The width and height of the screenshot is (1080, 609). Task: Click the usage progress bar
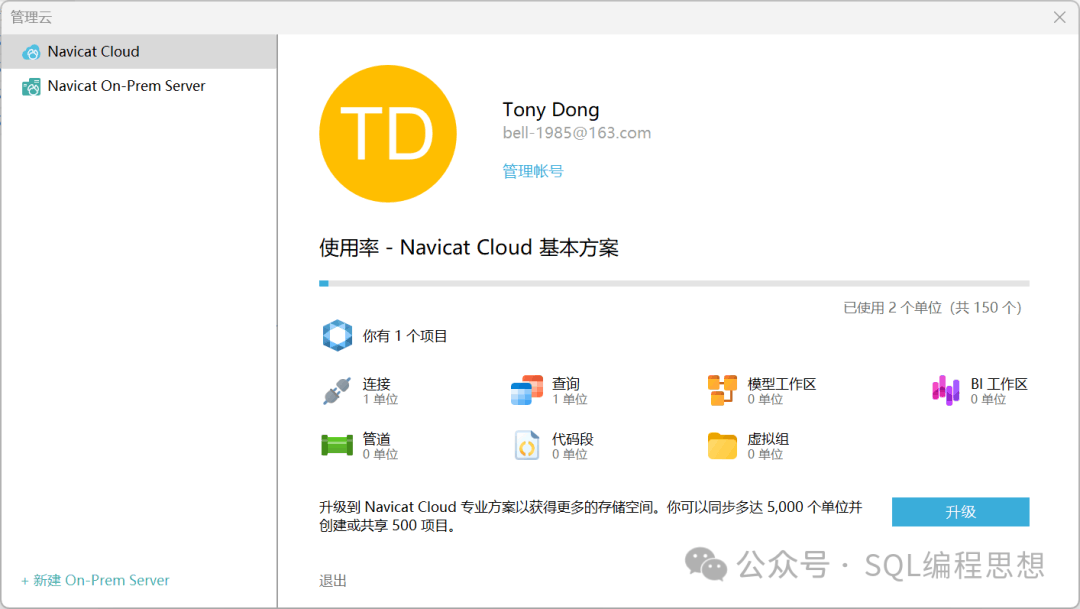(674, 283)
